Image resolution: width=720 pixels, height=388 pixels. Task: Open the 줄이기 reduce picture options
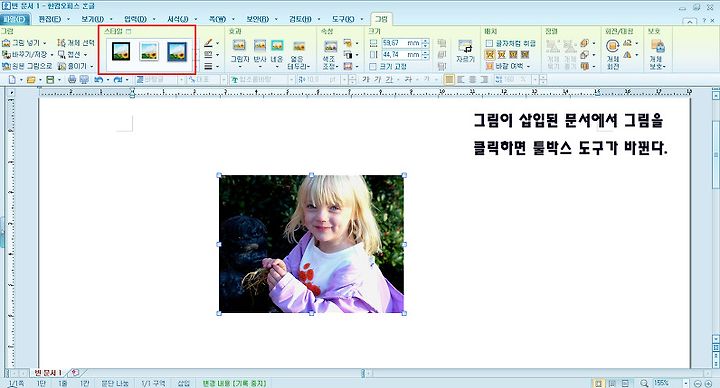pos(75,66)
